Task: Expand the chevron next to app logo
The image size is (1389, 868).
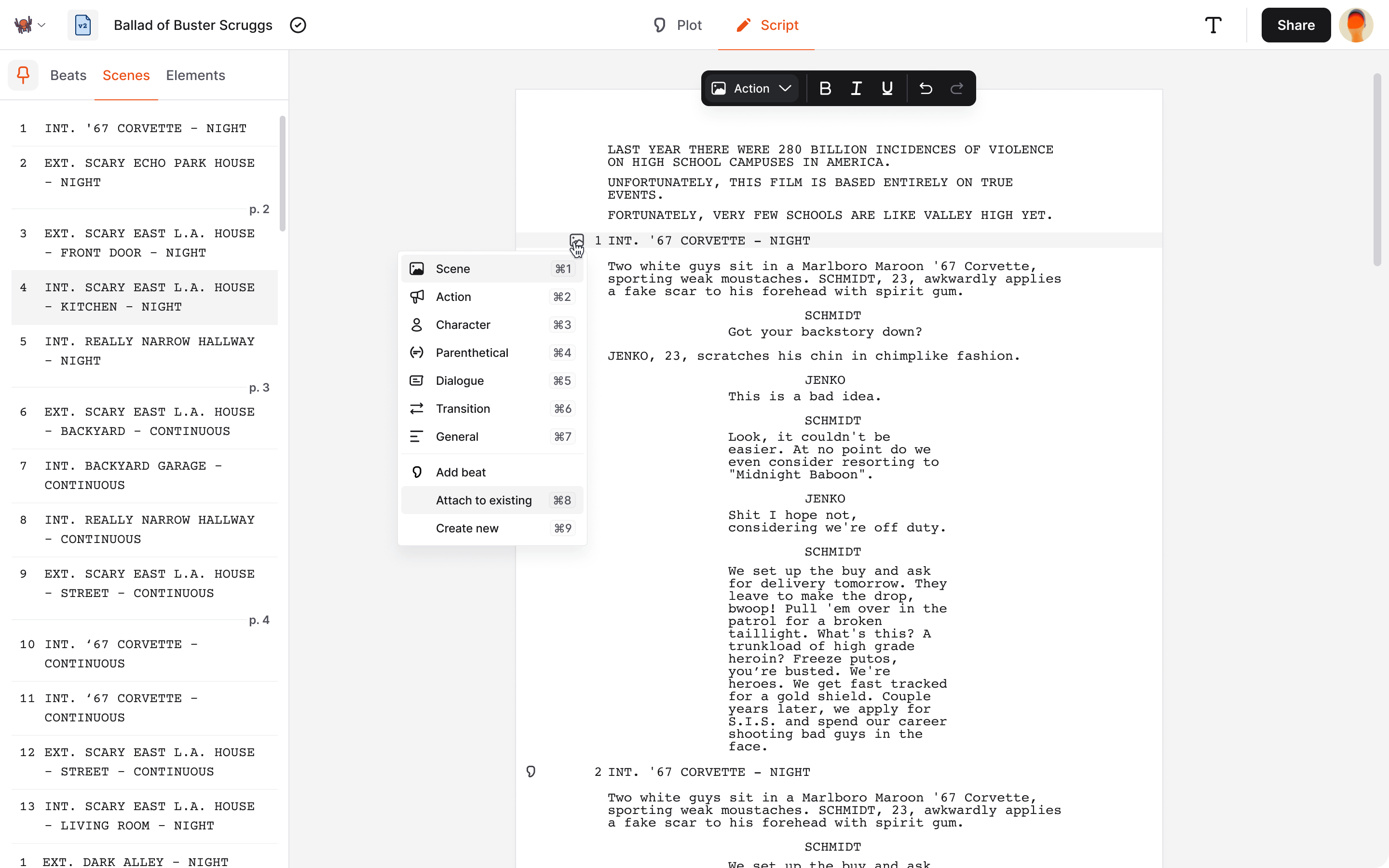Action: pos(41,25)
